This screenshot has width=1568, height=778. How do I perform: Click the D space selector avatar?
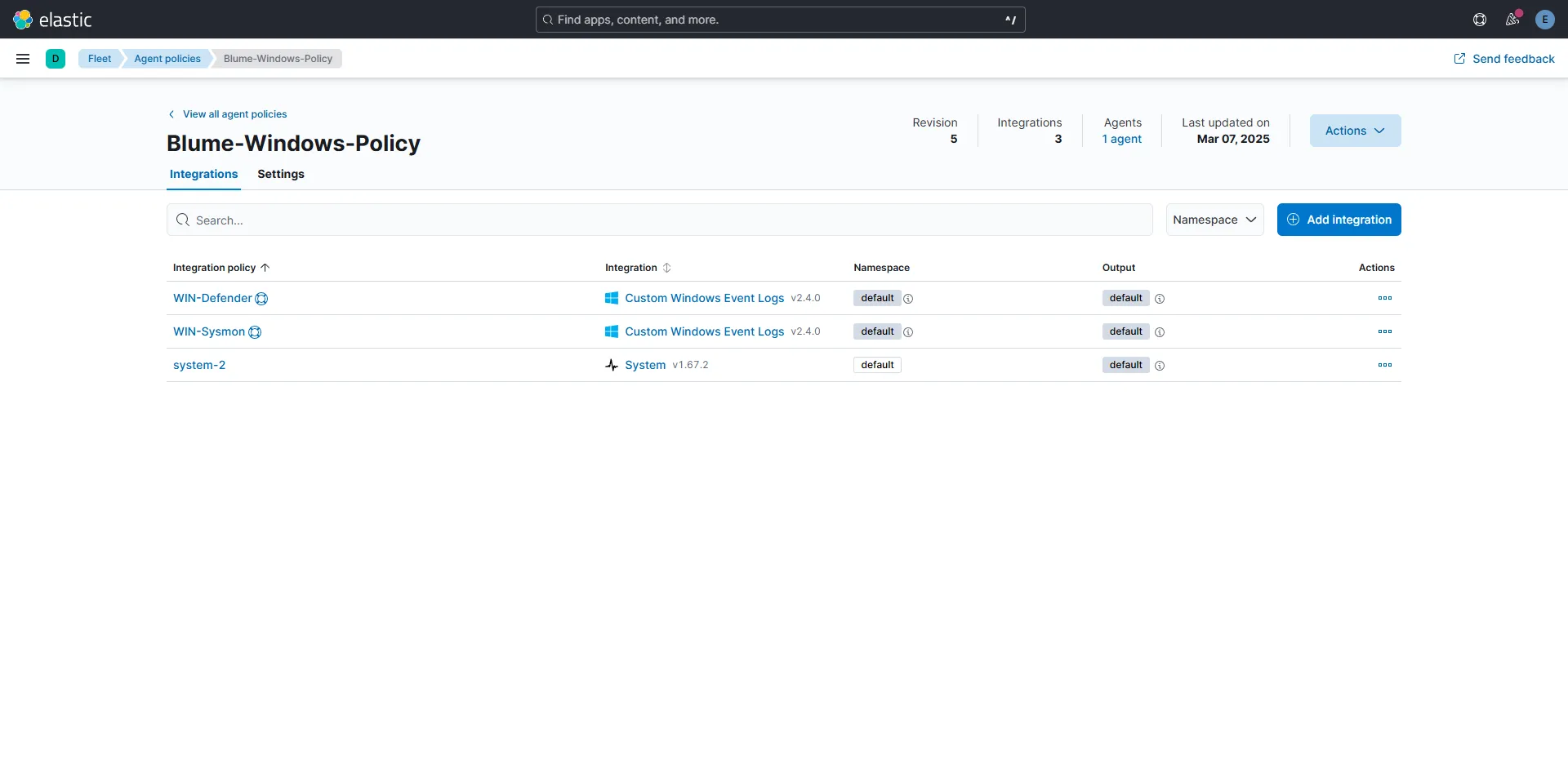tap(56, 59)
